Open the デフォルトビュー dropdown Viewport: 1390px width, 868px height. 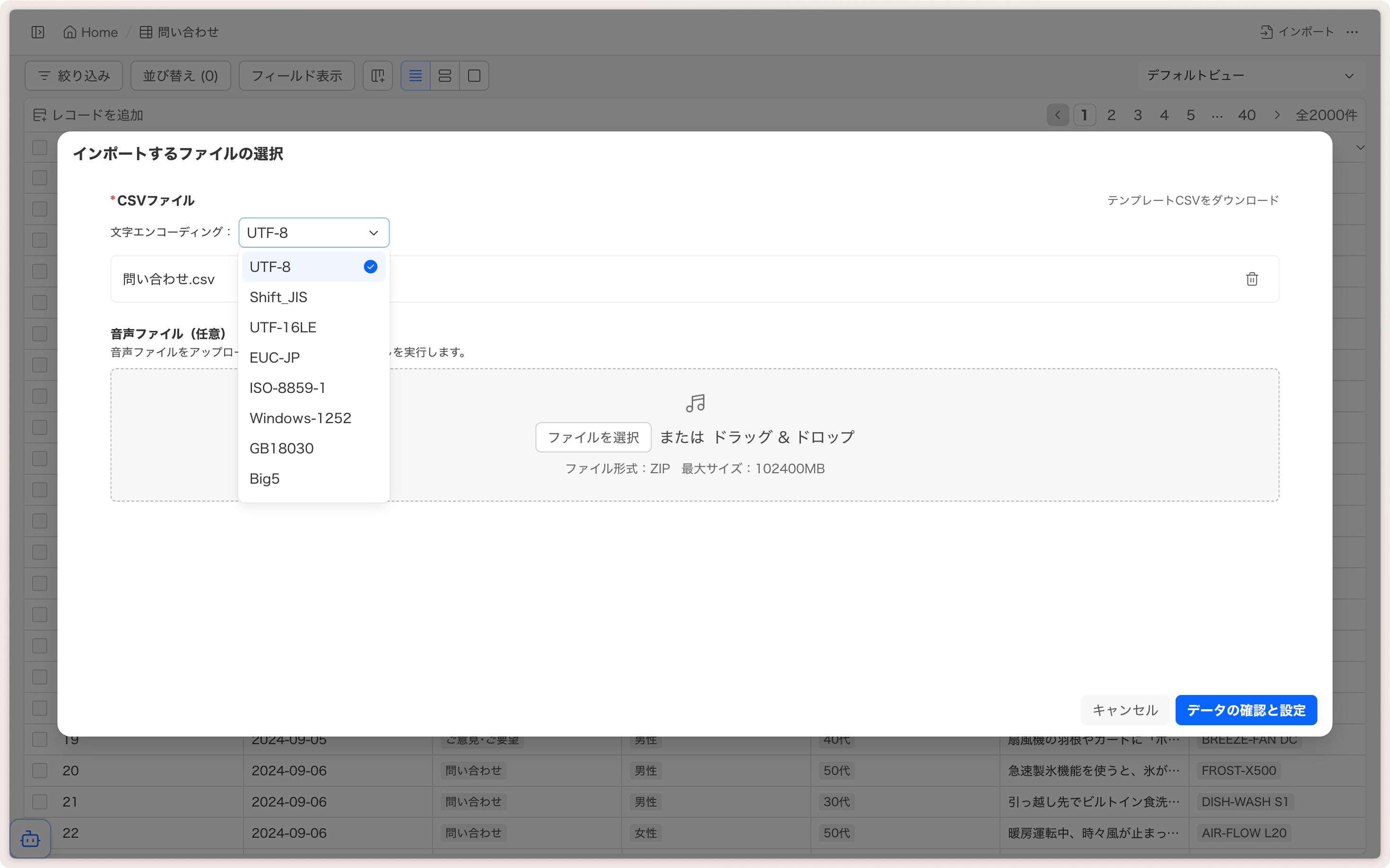pyautogui.click(x=1251, y=76)
